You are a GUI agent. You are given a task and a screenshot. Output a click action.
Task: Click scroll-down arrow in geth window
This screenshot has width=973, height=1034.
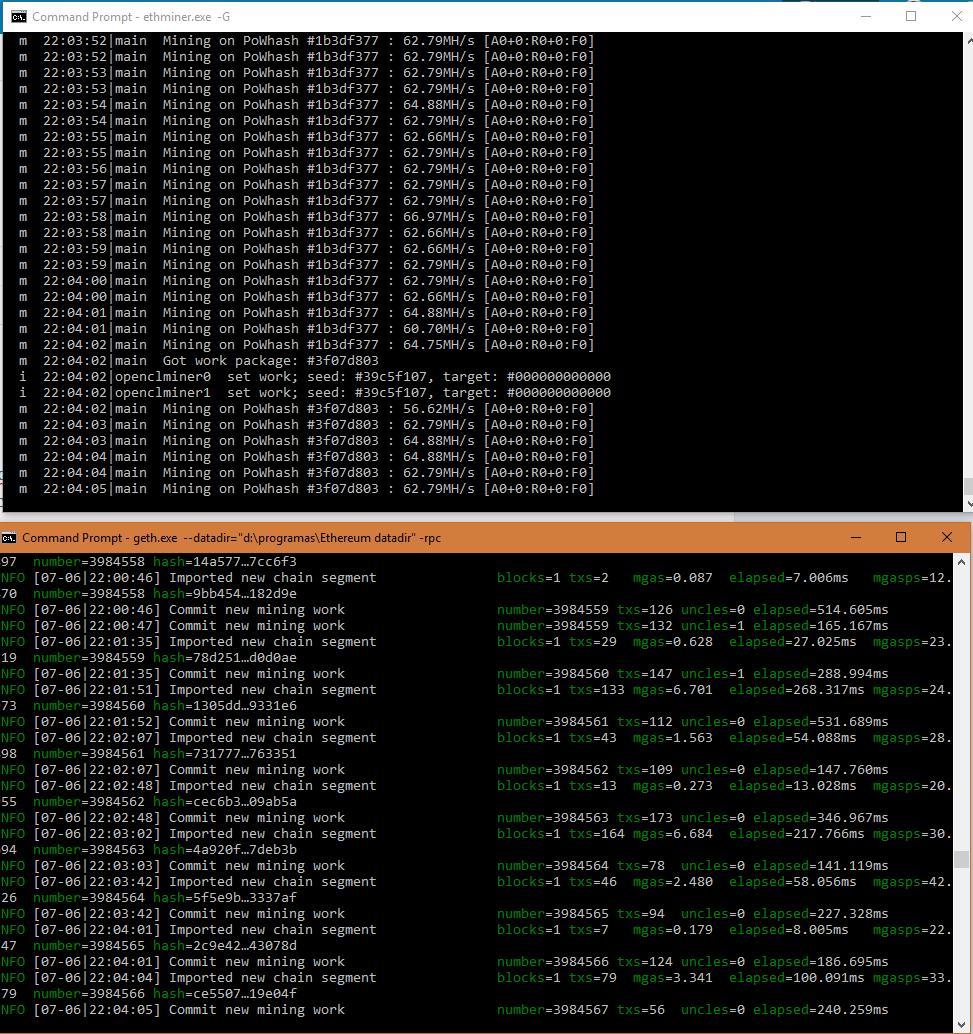tap(961, 1025)
